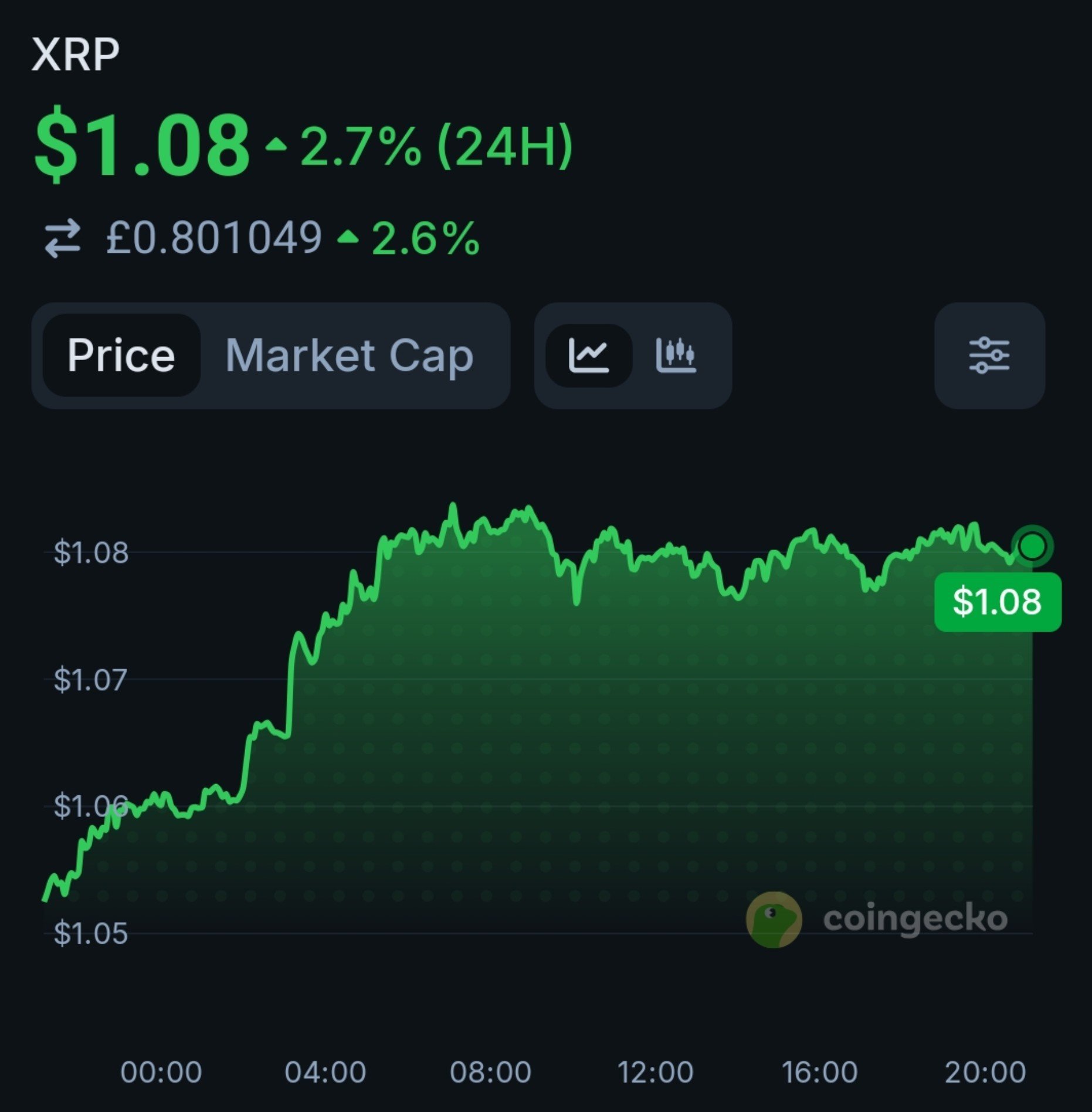Click the 04:00 time axis label
Viewport: 1092px width, 1112px height.
coord(325,1072)
